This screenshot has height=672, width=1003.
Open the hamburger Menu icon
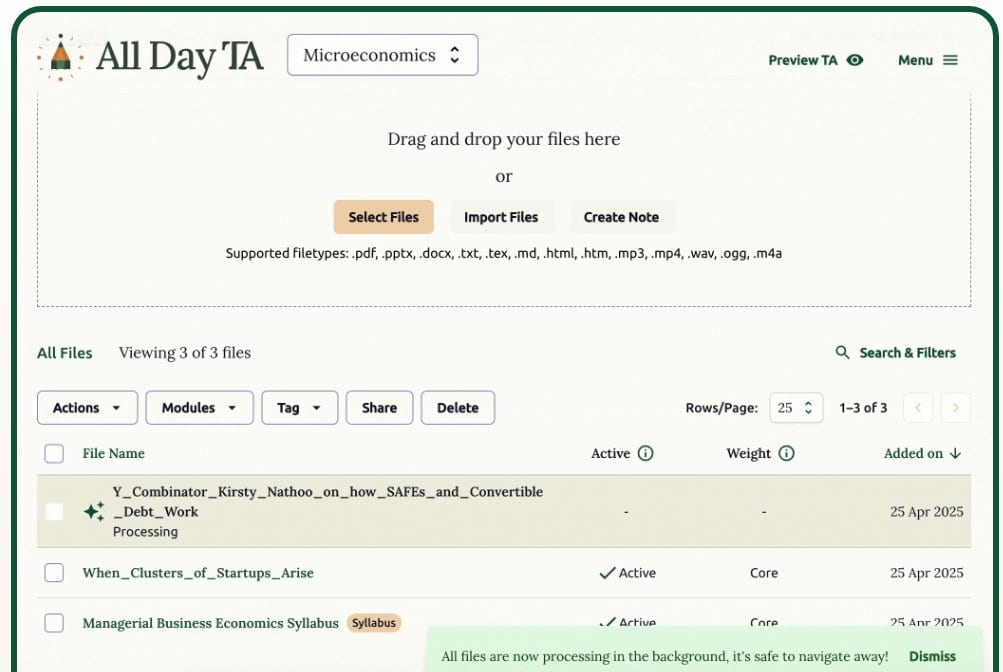tap(950, 60)
